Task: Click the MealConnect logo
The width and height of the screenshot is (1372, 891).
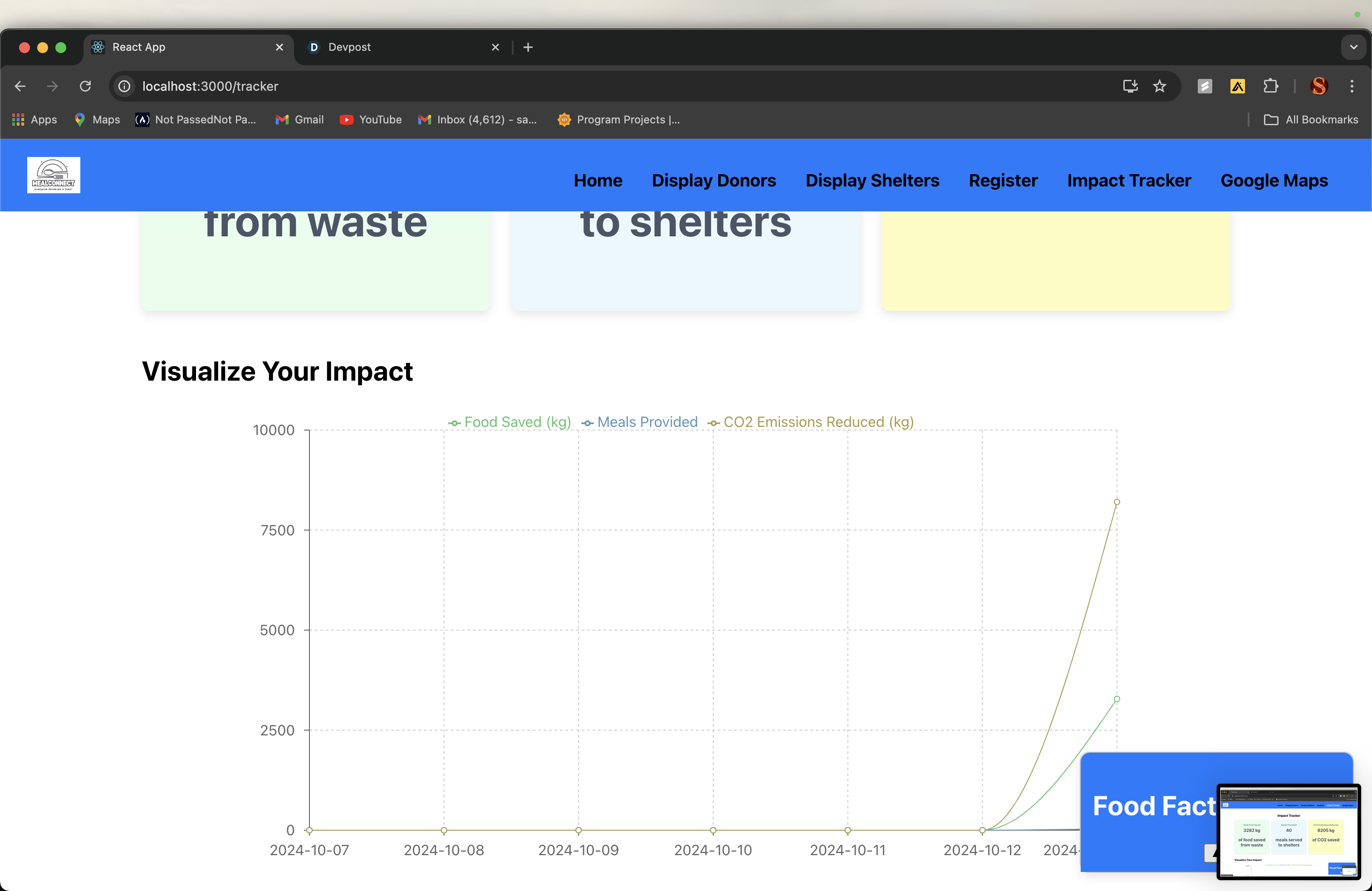Action: tap(53, 175)
